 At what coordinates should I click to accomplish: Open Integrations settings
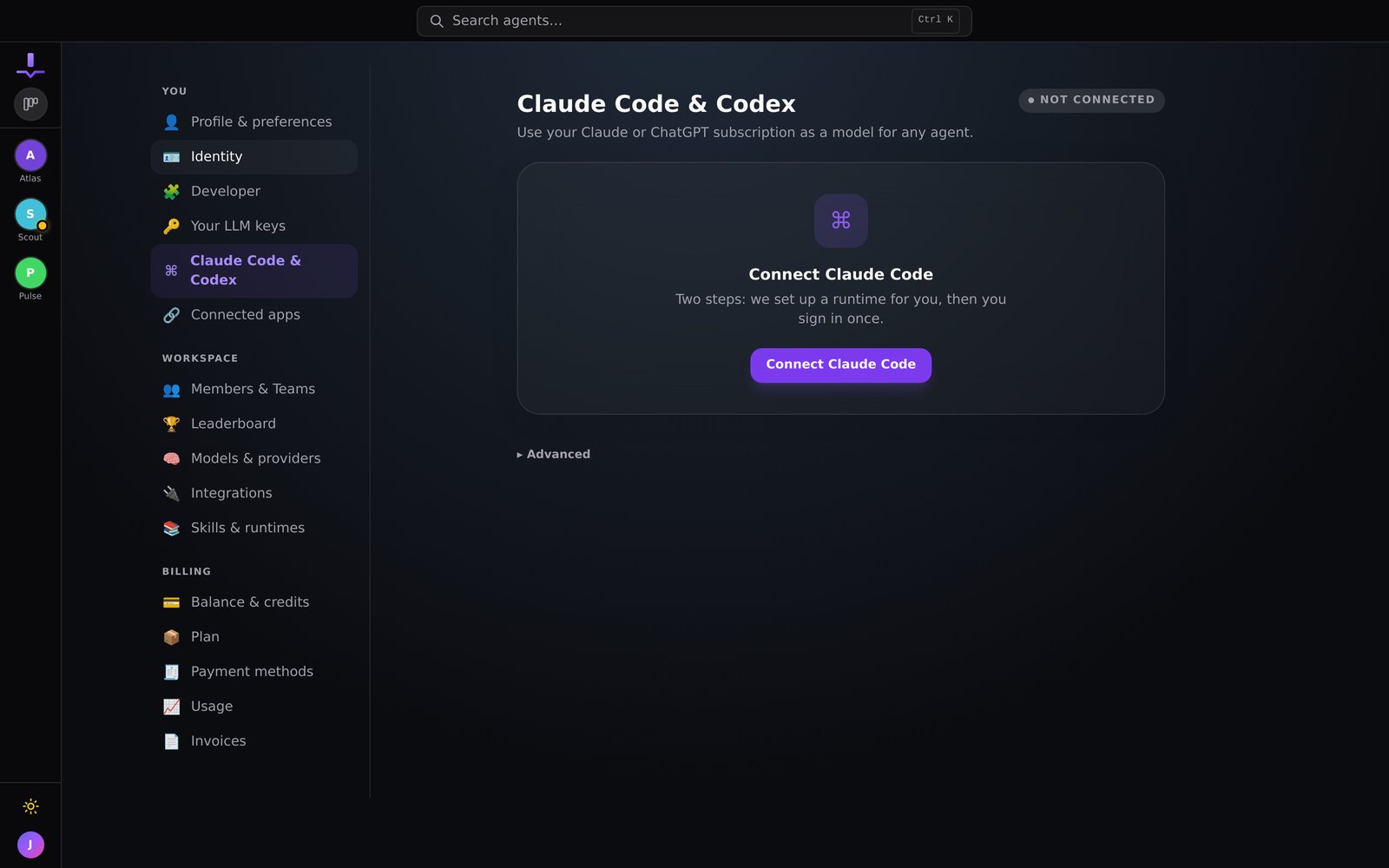tap(253, 494)
